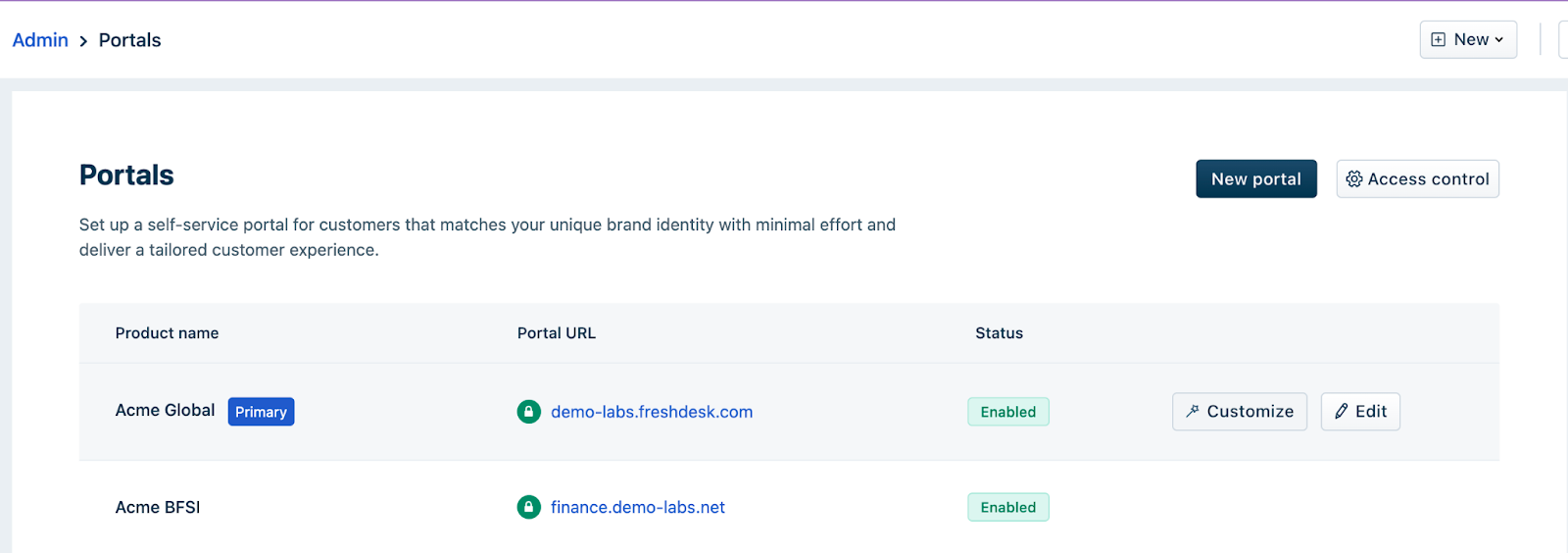Screen dimensions: 1568x553
Task: Go back to Admin via the breadcrumb
Action: (40, 40)
